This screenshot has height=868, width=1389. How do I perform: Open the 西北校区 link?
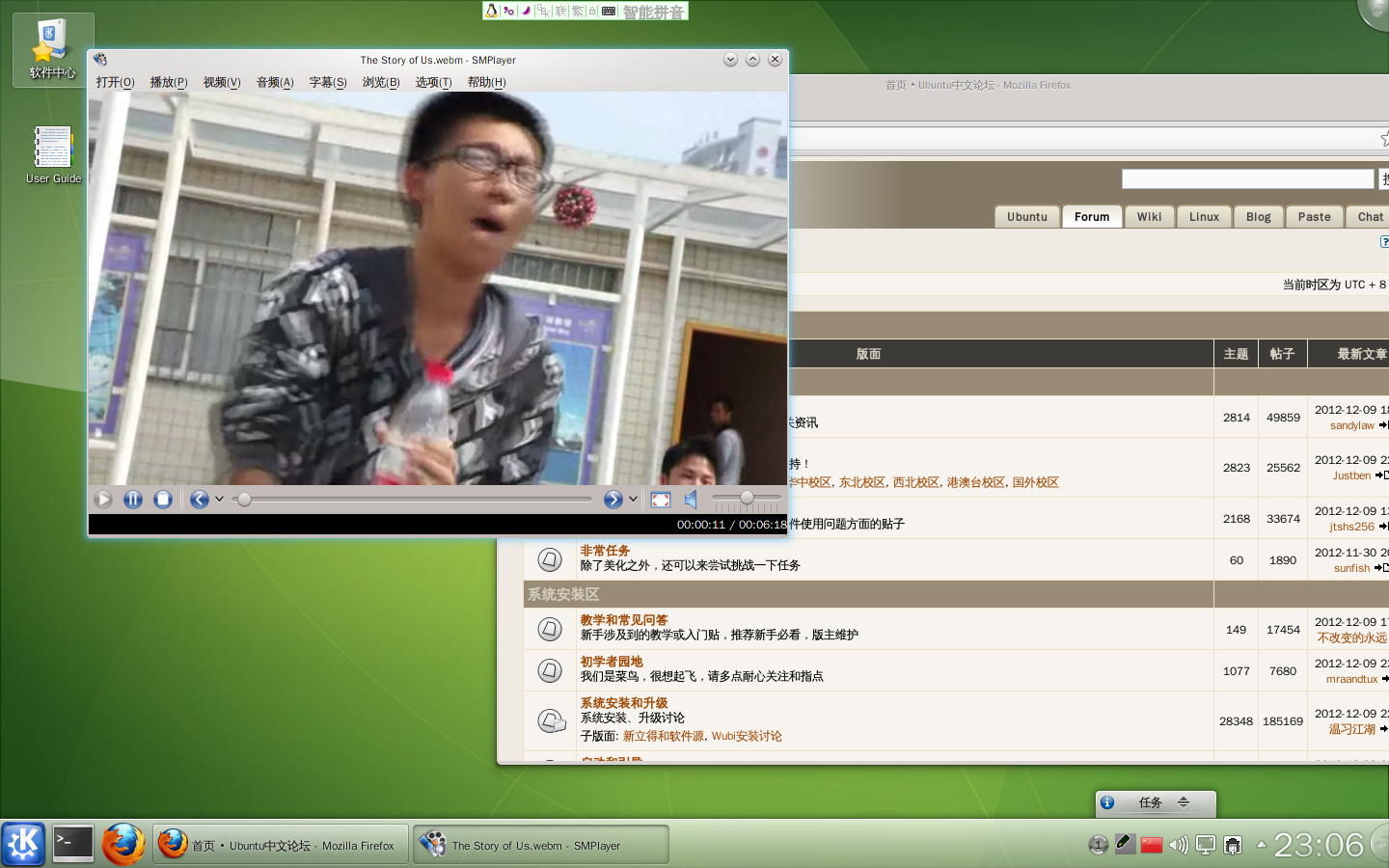click(x=915, y=482)
